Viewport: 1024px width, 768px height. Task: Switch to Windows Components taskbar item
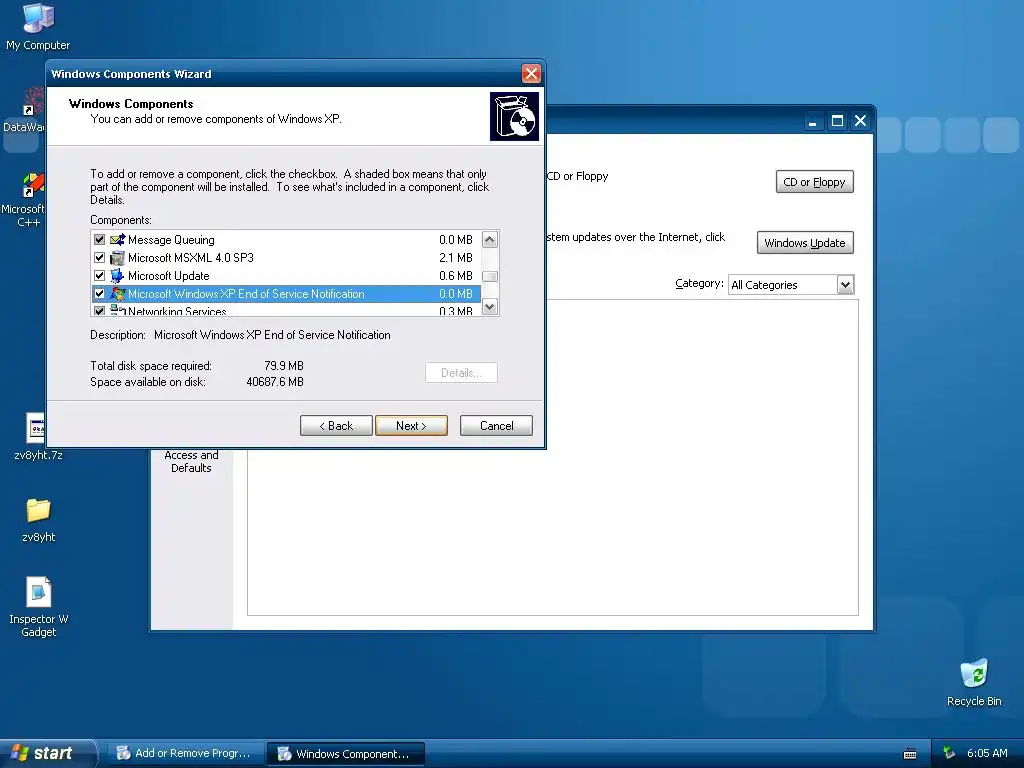346,754
